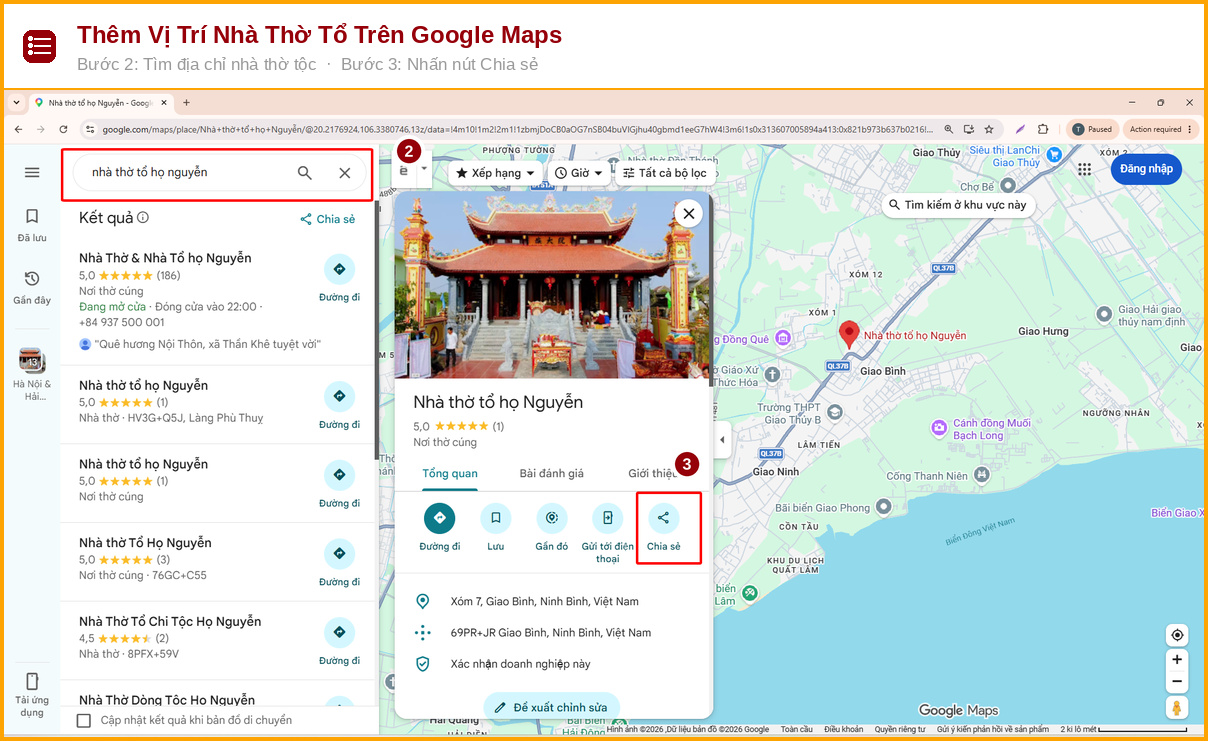
Task: Open the Giờ hours dropdown
Action: coord(579,173)
